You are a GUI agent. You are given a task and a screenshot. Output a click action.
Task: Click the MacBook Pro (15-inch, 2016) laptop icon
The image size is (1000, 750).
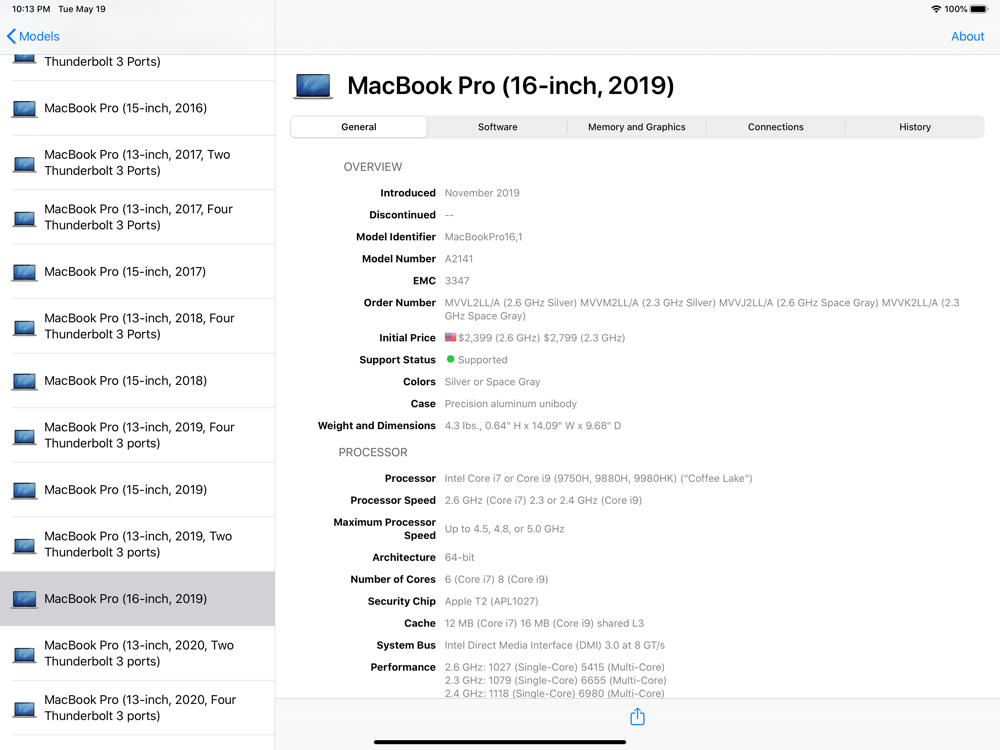pyautogui.click(x=25, y=109)
